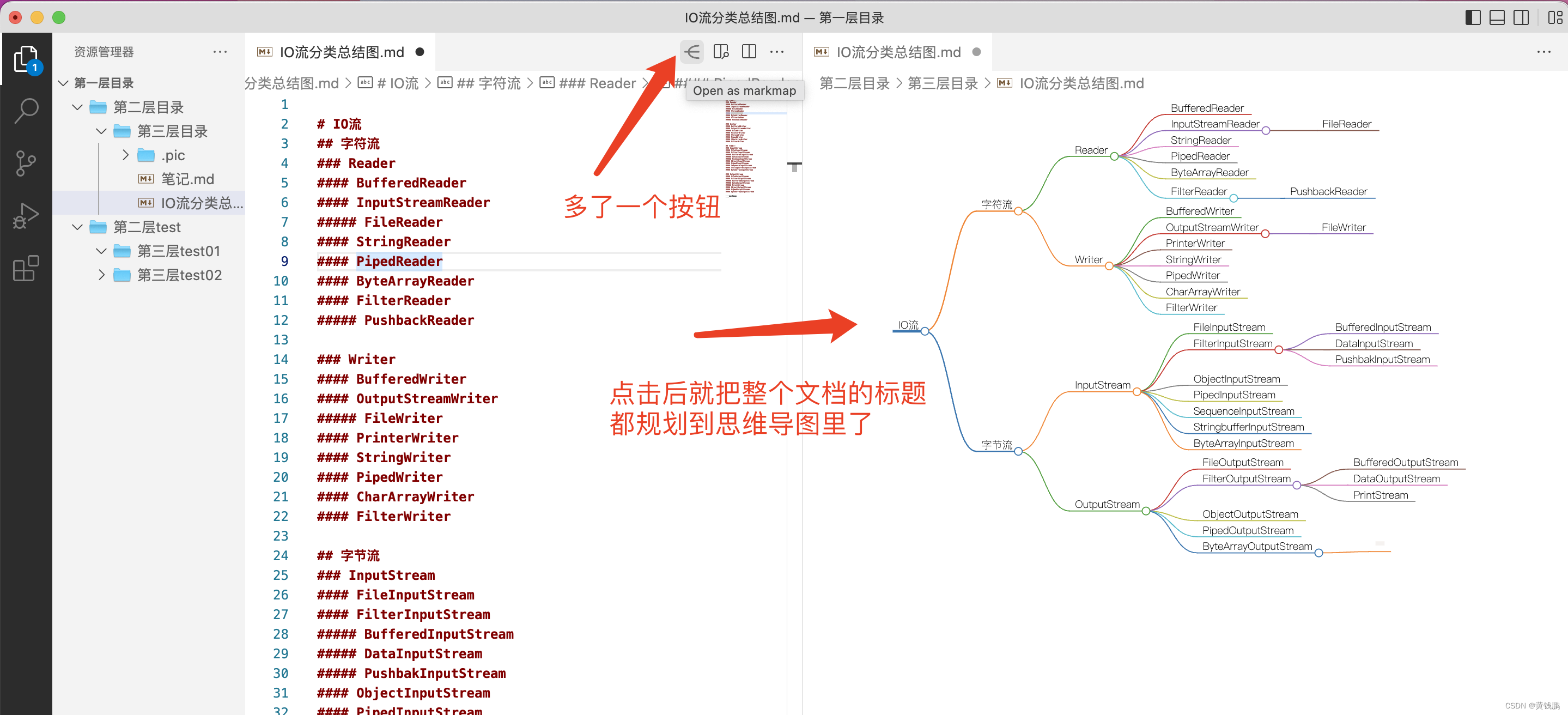Open the Explorer view in activity bar
Viewport: 1568px width, 715px height.
[26, 60]
